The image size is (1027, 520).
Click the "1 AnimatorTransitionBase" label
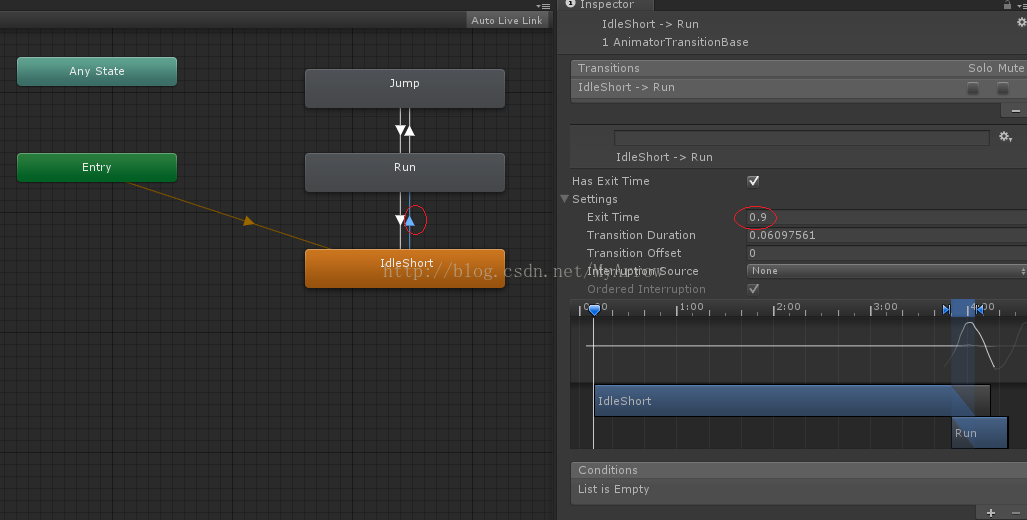(x=675, y=42)
